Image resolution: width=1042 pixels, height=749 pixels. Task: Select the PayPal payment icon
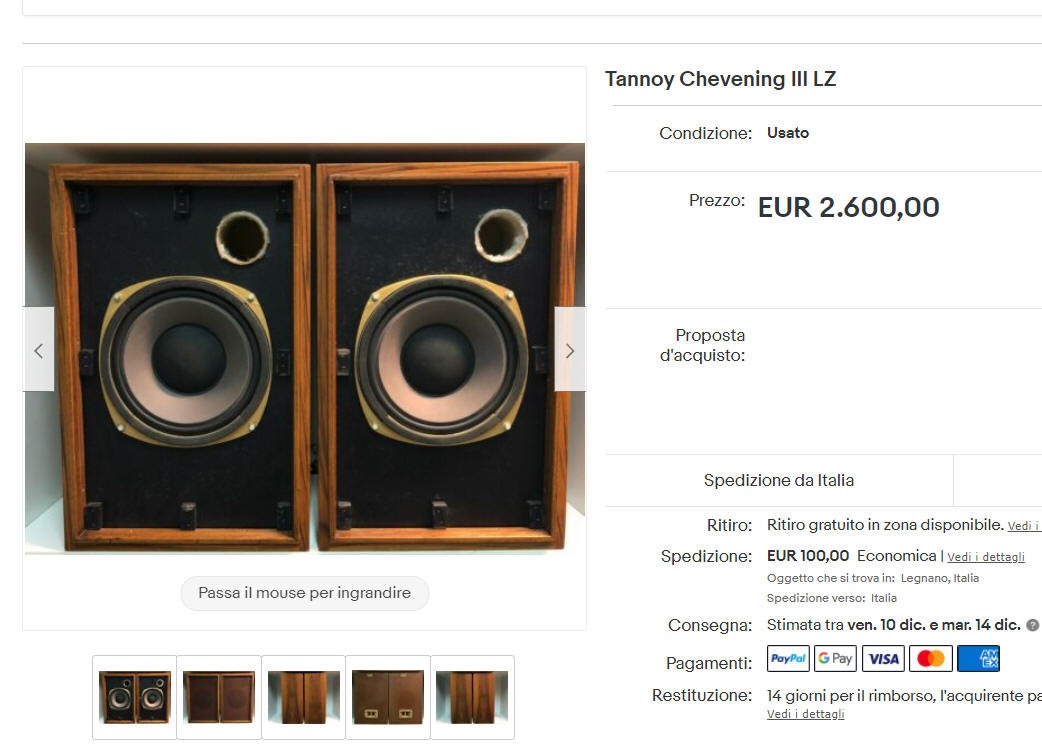tap(788, 659)
